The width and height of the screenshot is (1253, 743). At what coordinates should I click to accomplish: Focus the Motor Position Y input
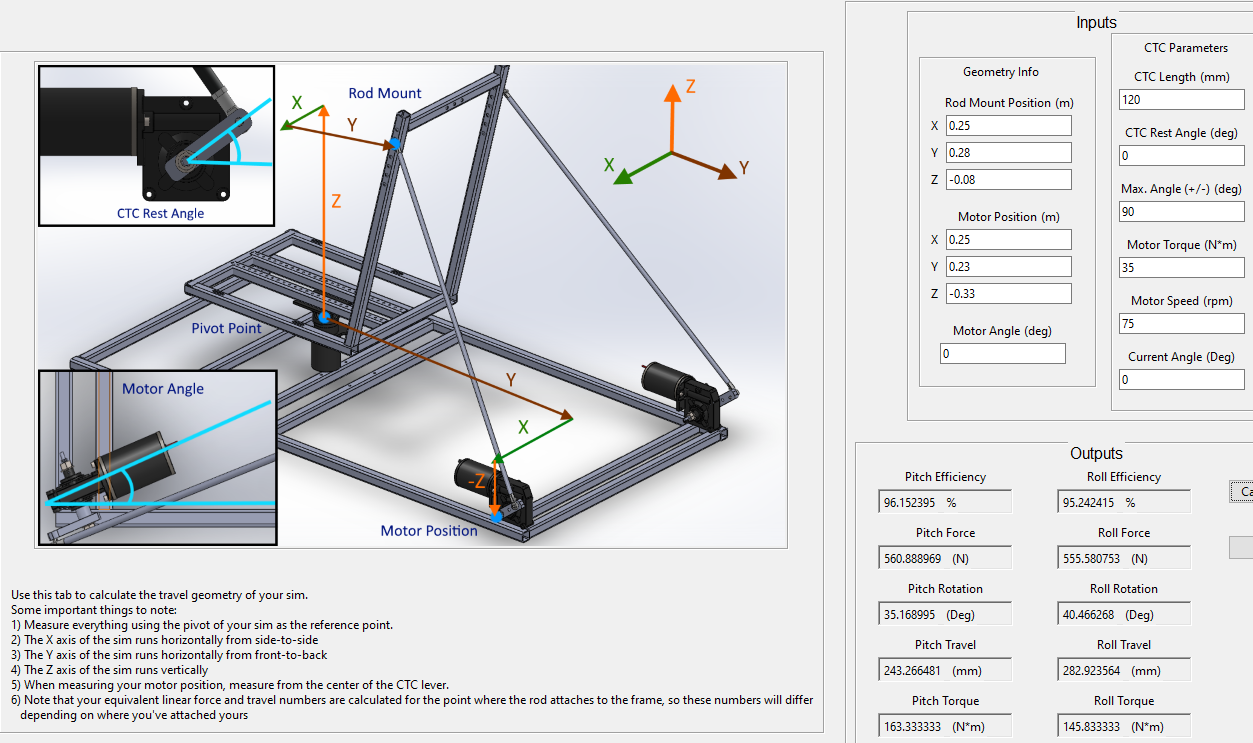click(x=1007, y=267)
